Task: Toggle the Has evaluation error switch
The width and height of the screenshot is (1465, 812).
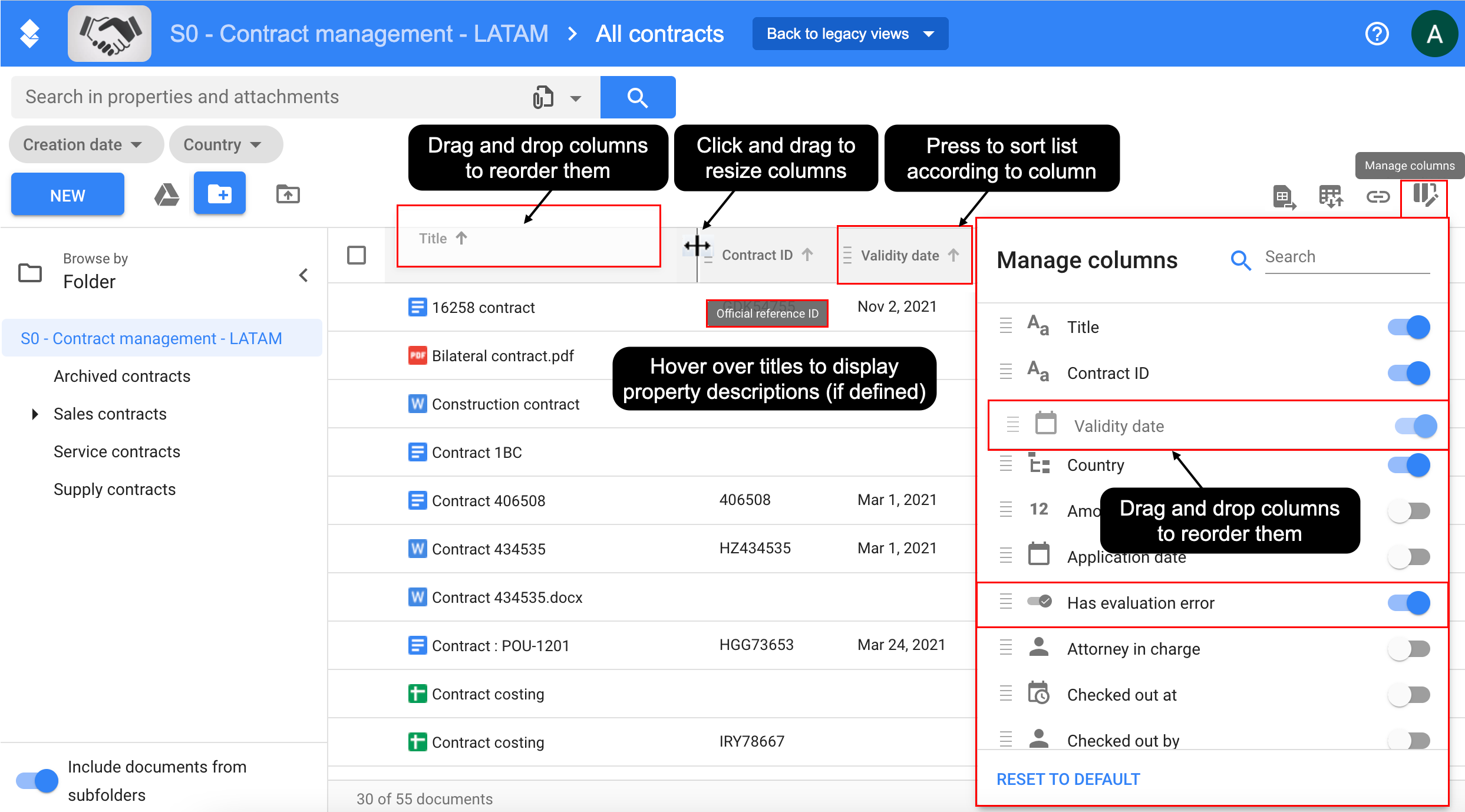Action: 1409,603
